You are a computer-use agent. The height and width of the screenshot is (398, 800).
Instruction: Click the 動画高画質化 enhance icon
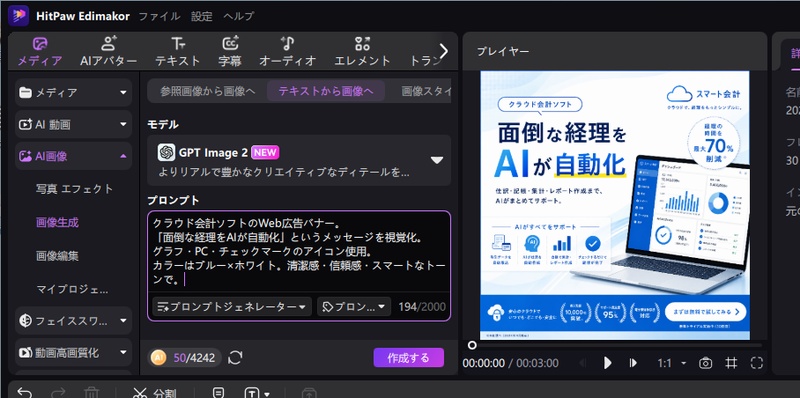point(26,353)
